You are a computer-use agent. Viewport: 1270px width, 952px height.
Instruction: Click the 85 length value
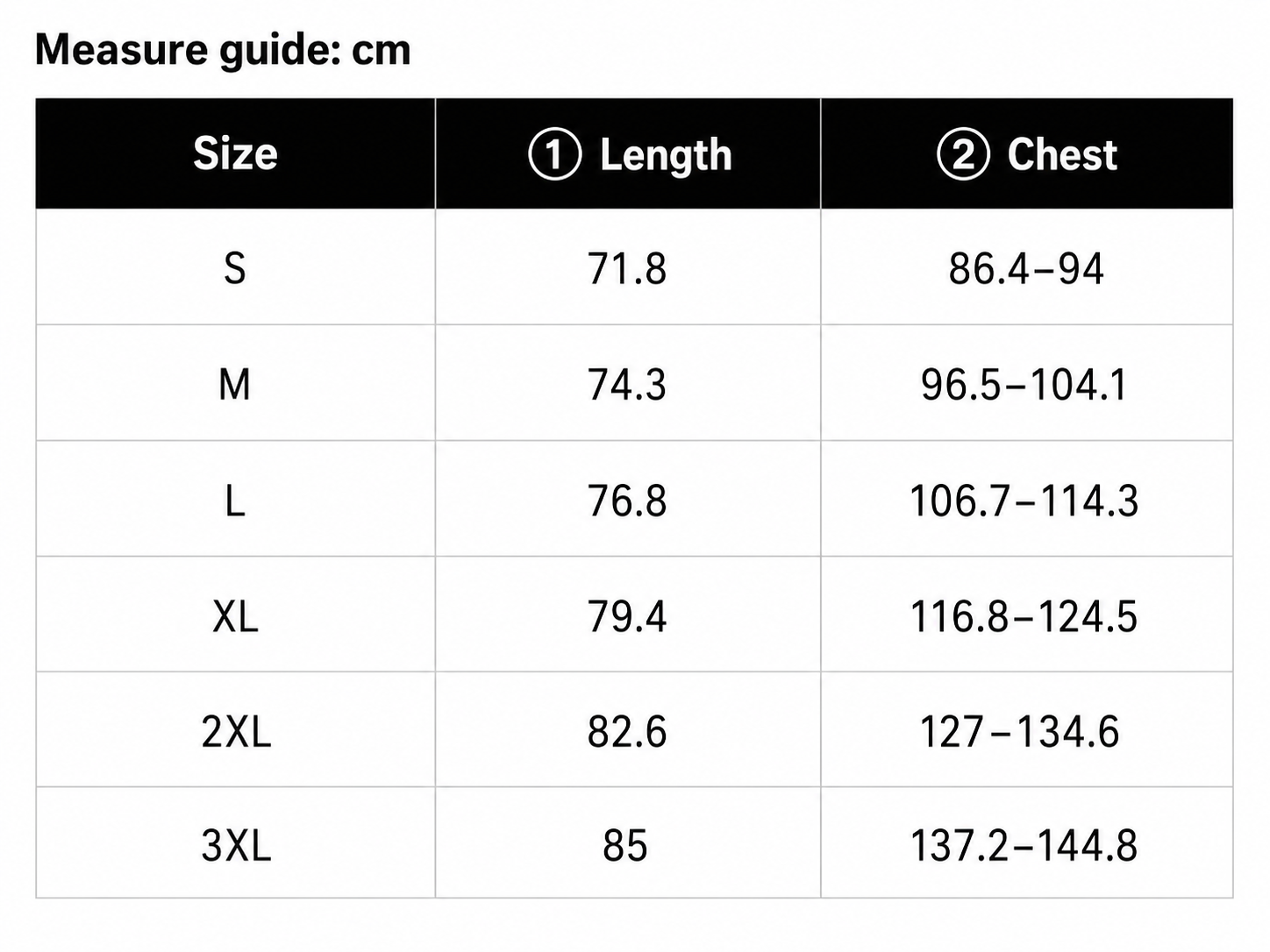click(x=625, y=846)
